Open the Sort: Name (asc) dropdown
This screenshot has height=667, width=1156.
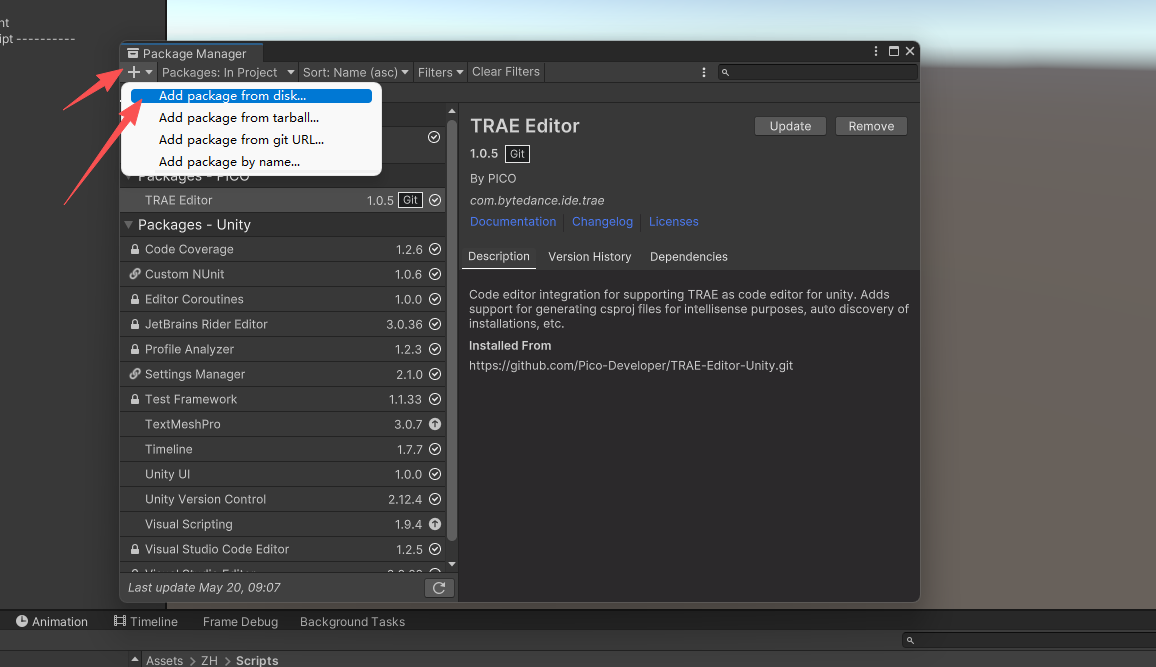tap(355, 72)
